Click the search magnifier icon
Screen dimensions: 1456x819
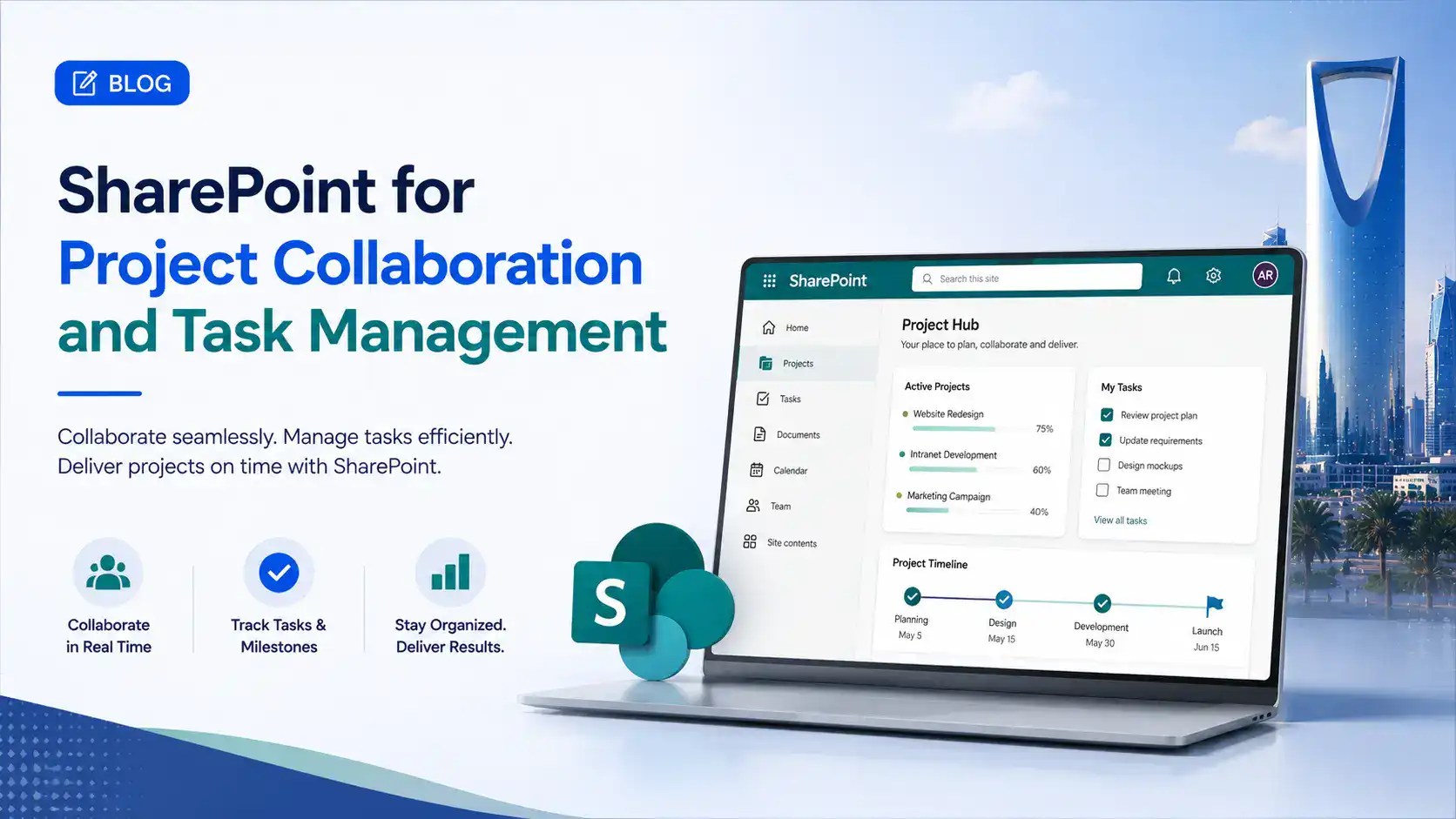point(927,279)
